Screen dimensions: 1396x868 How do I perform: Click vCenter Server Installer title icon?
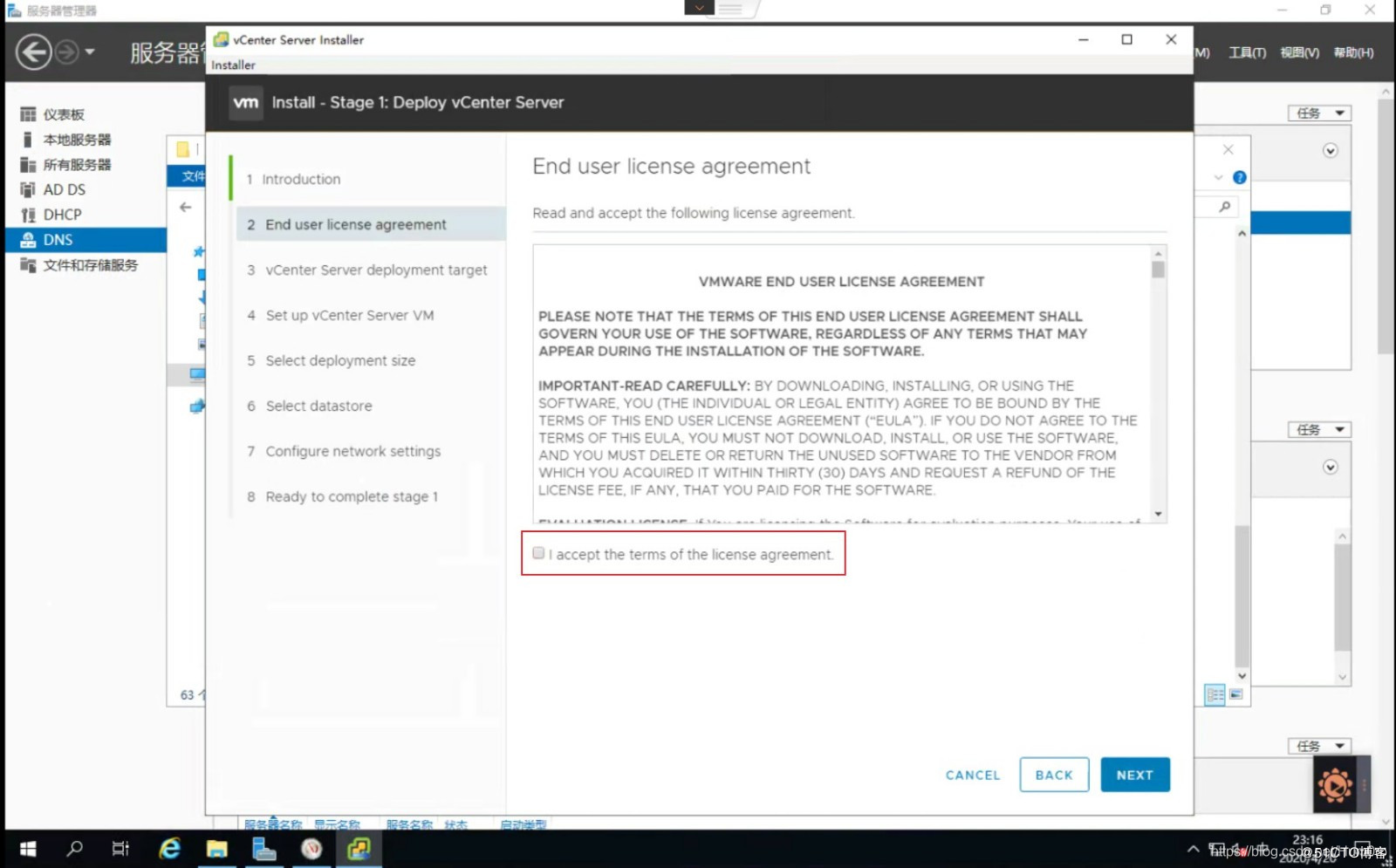[222, 39]
